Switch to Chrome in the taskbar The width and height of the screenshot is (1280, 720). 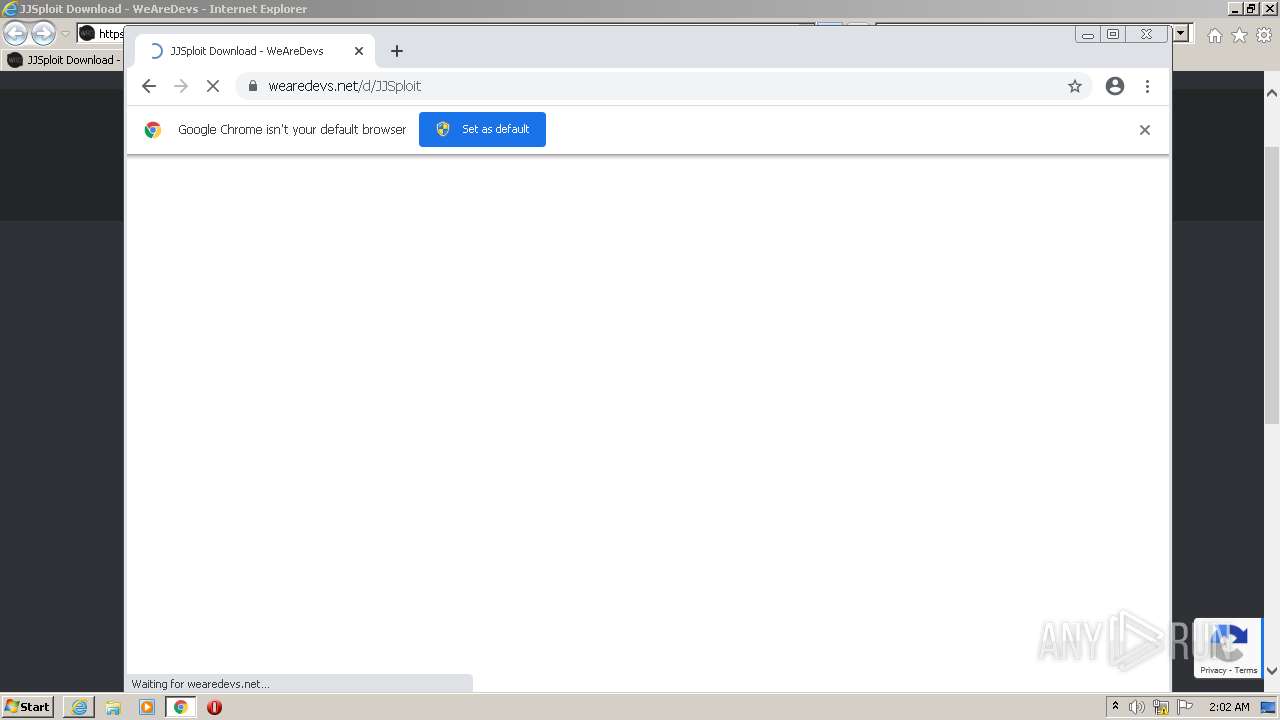181,707
